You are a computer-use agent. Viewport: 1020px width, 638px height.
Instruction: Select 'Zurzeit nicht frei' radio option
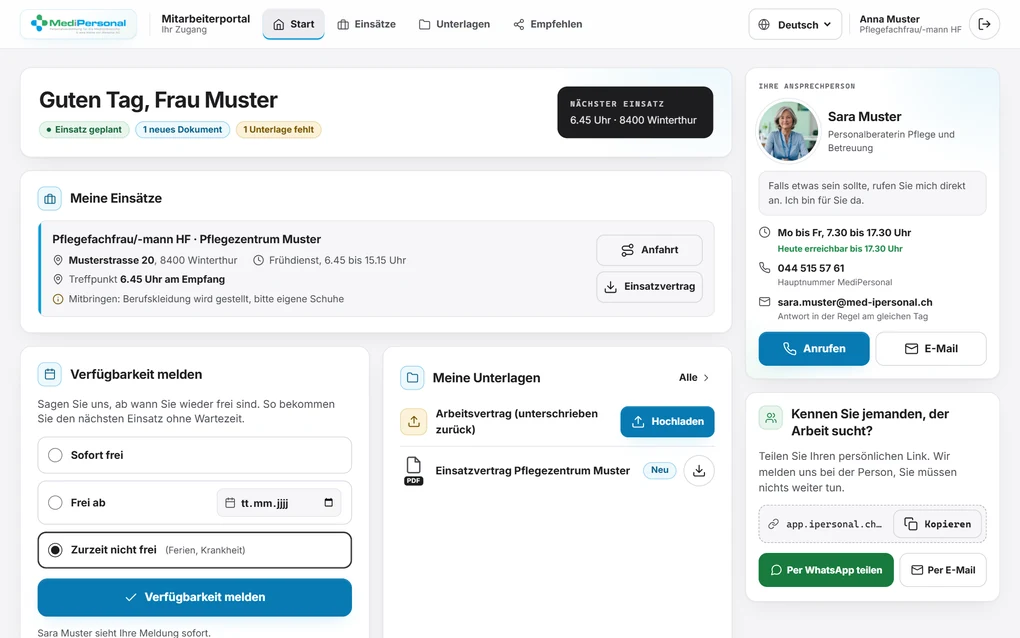coord(55,550)
